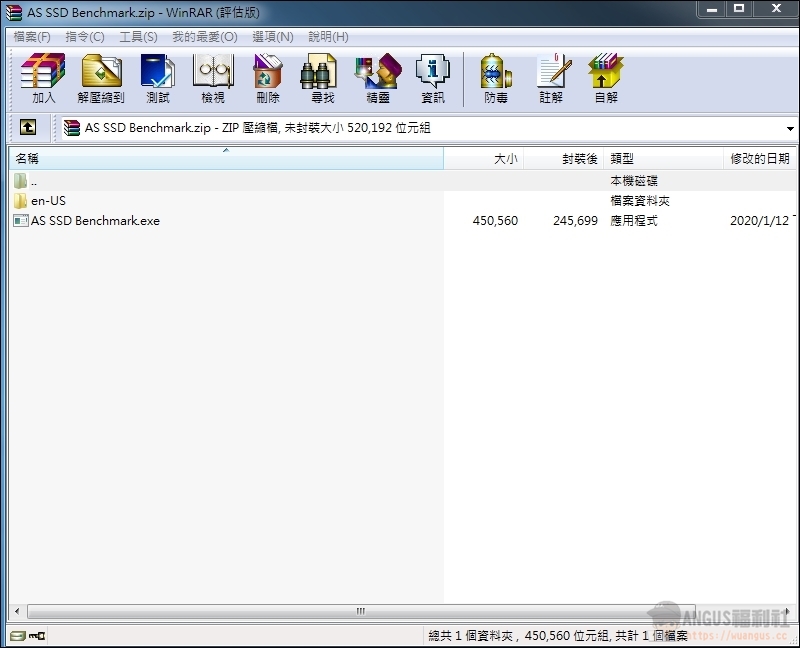
Task: Select AS SSD Benchmark.exe file
Action: pos(94,221)
